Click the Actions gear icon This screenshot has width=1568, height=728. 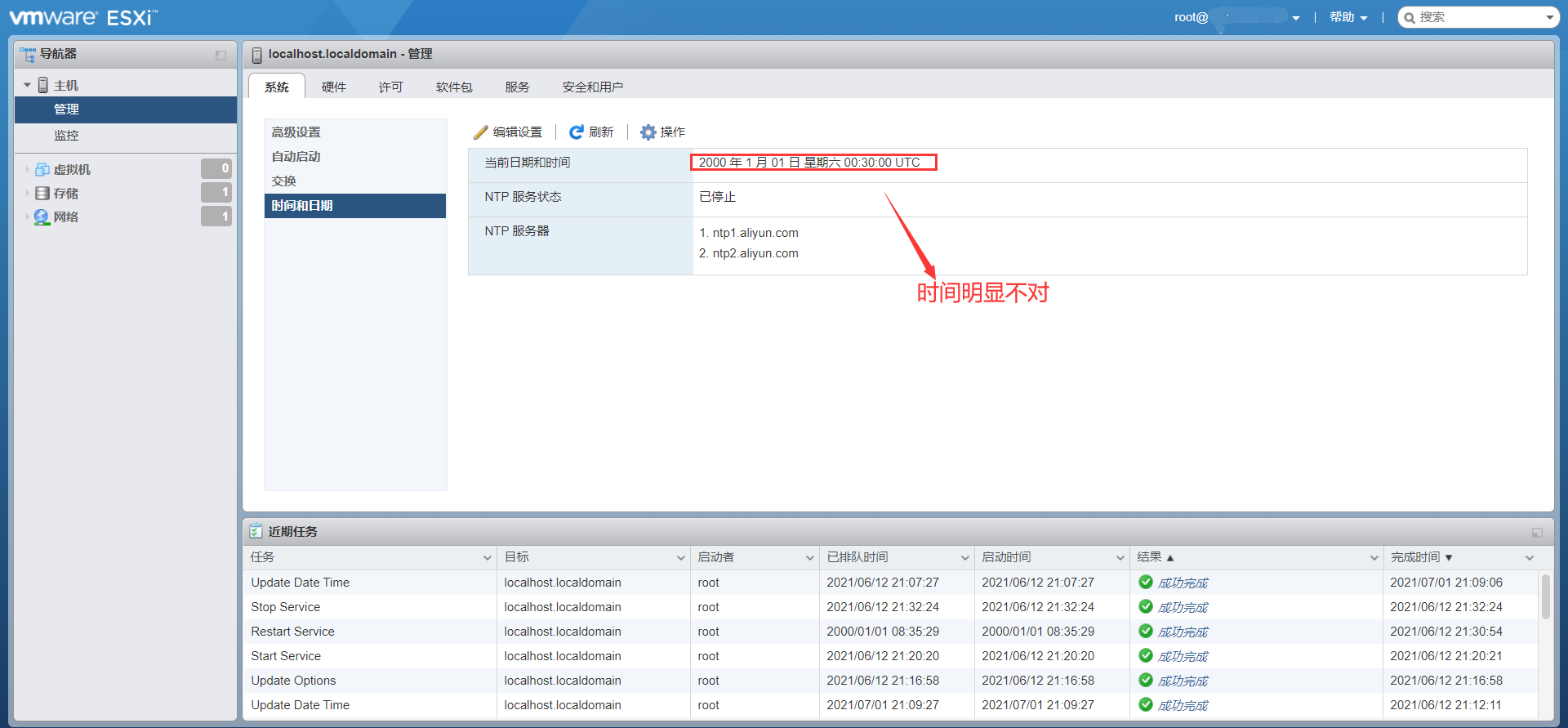point(648,132)
